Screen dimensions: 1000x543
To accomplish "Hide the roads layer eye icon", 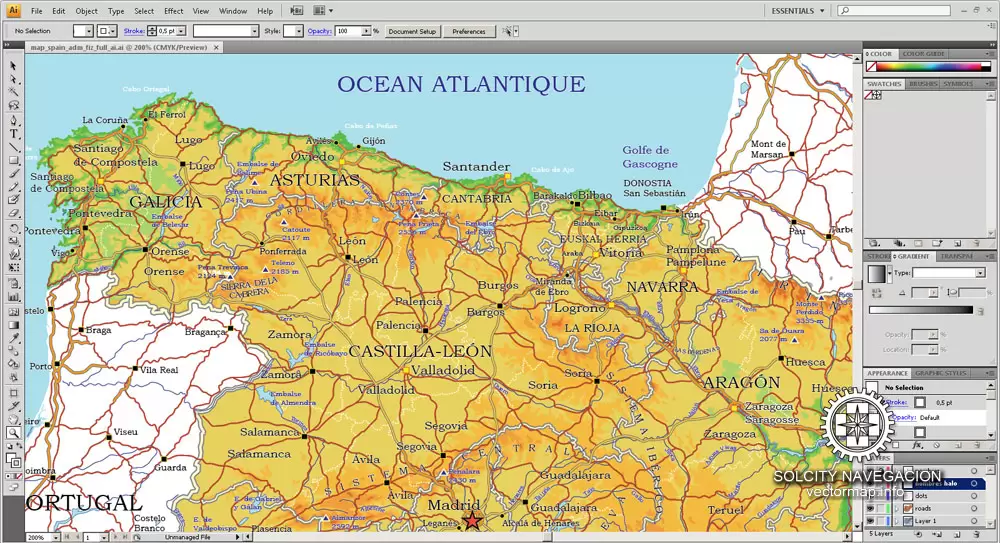I will click(x=871, y=509).
